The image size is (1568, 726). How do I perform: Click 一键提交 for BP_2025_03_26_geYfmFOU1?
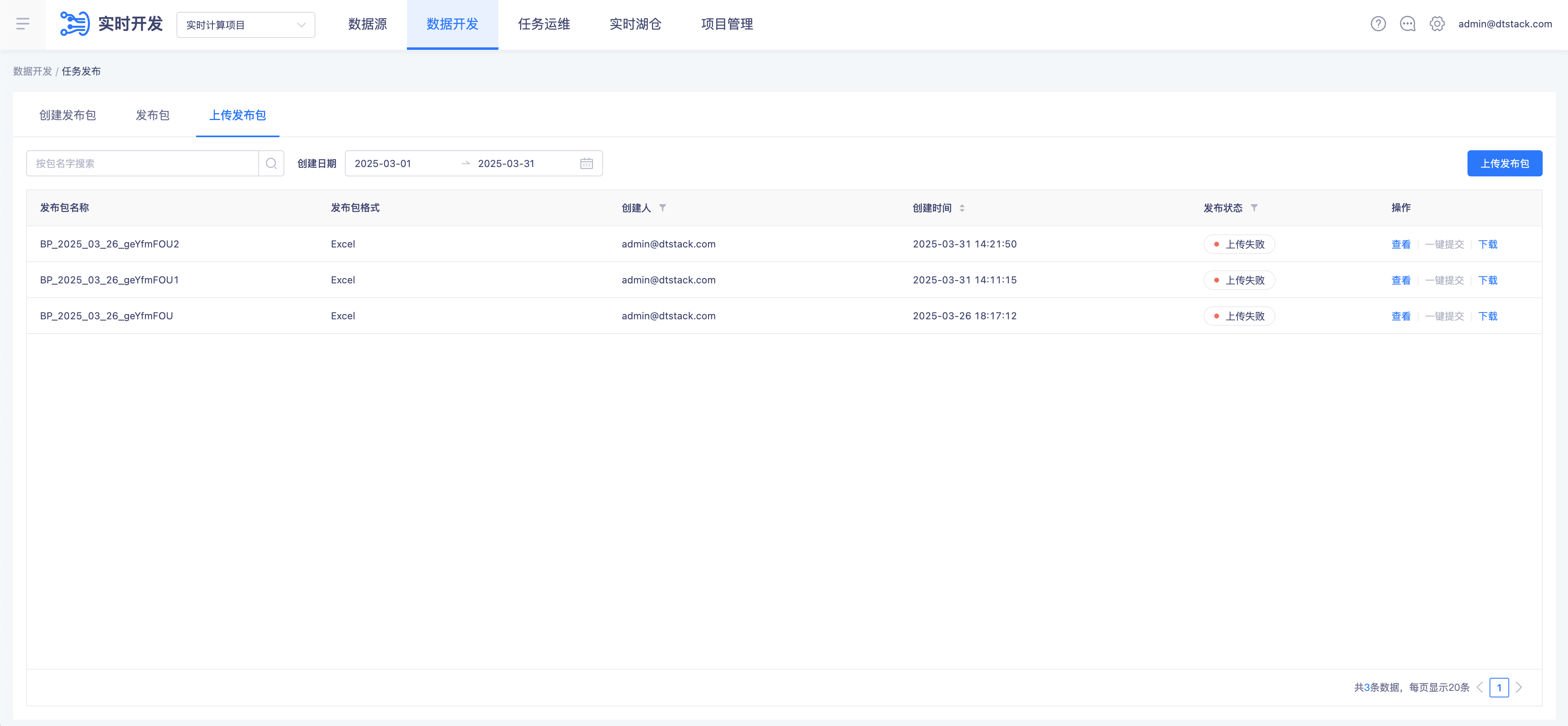tap(1444, 280)
